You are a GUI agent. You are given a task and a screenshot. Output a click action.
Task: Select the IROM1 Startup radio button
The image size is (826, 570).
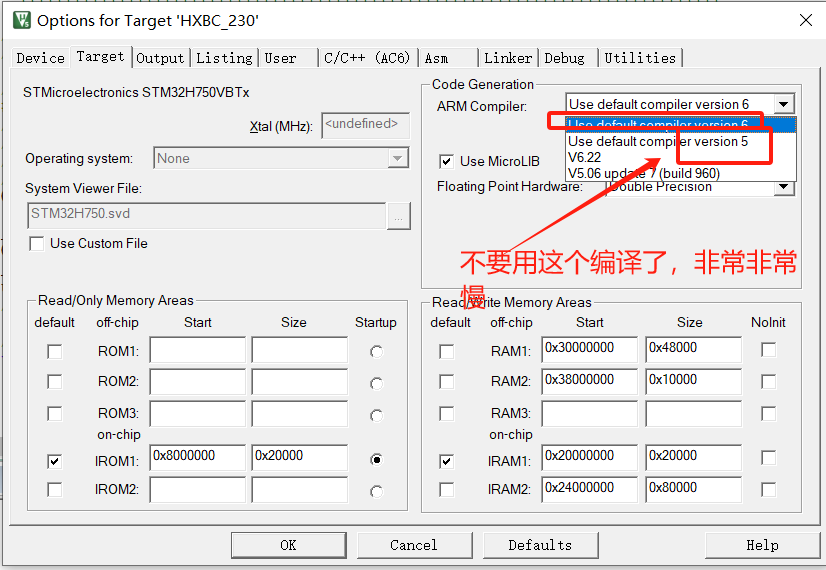tap(376, 460)
